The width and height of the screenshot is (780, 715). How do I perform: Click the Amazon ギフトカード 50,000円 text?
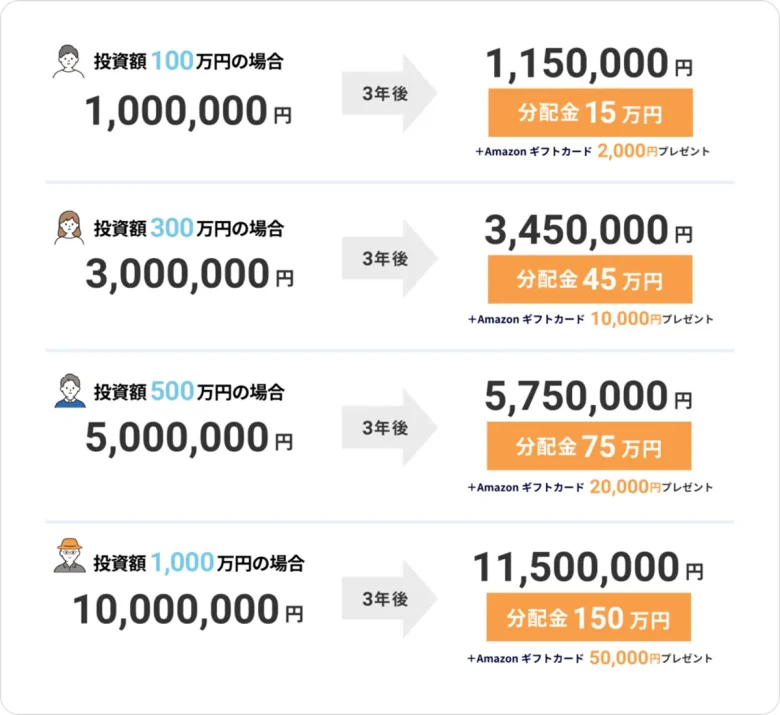tap(591, 659)
